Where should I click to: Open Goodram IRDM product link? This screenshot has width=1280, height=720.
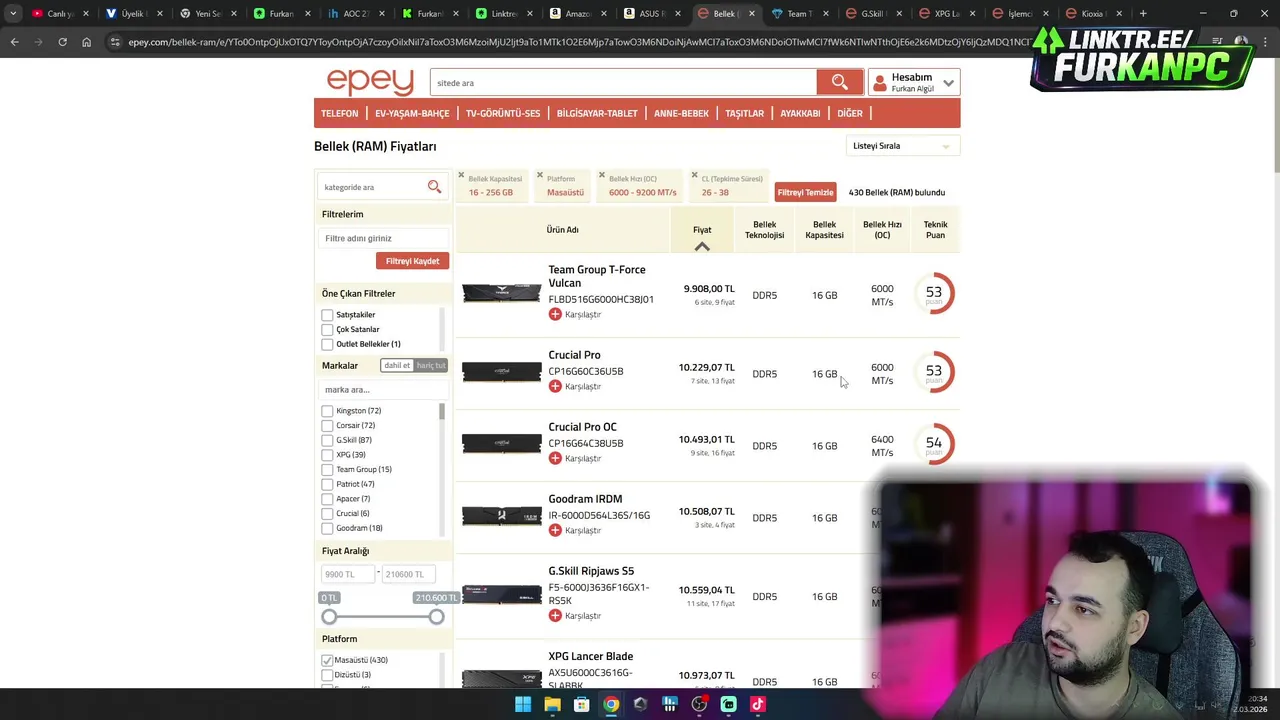click(x=585, y=499)
